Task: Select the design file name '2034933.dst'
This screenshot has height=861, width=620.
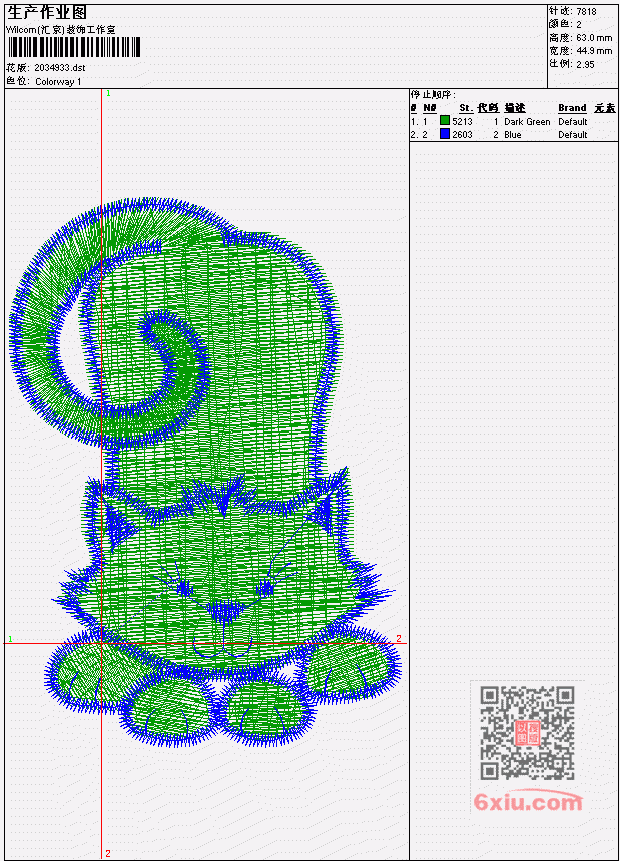Action: coord(59,68)
